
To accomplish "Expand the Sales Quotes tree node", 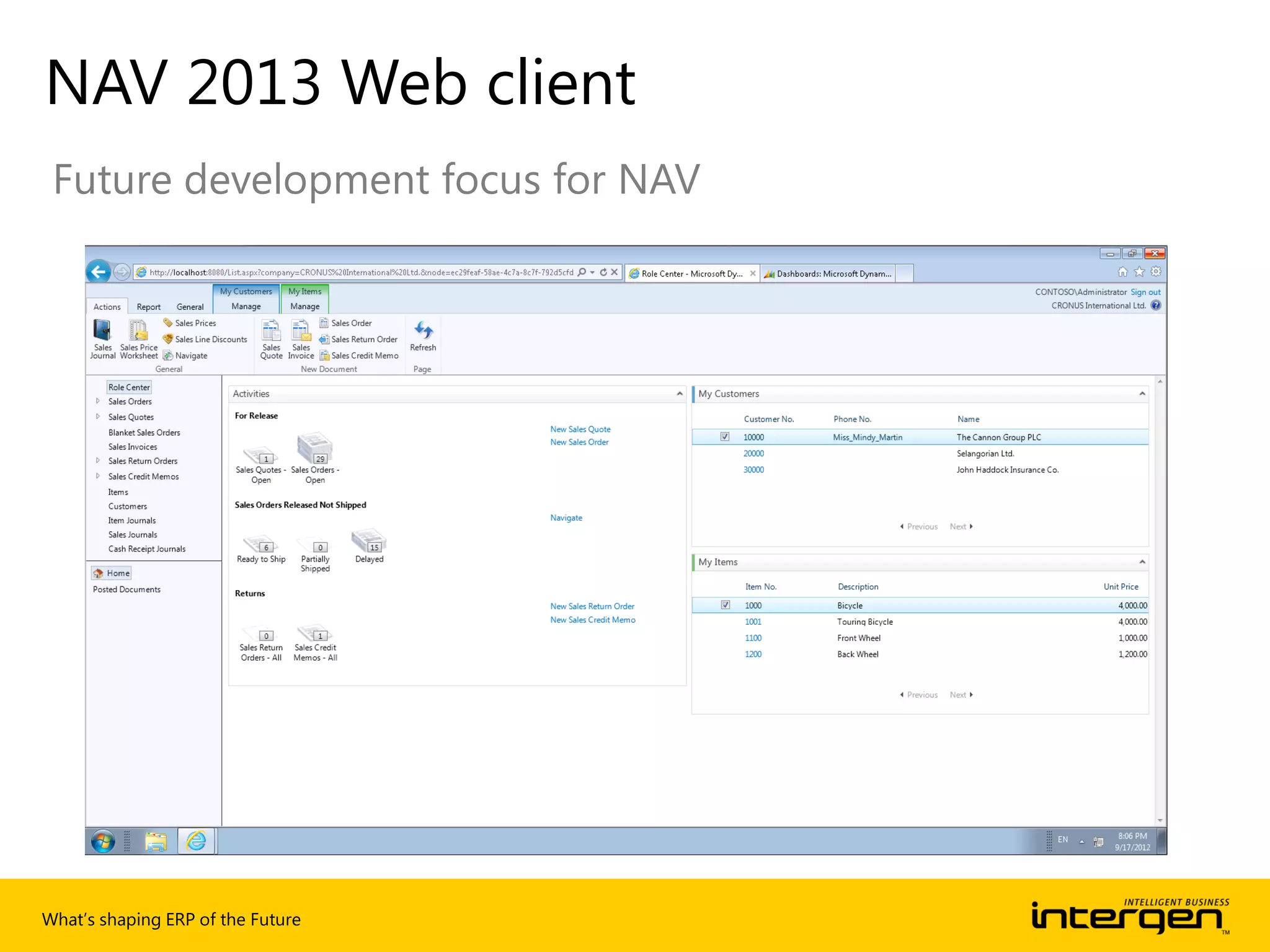I will pyautogui.click(x=98, y=416).
